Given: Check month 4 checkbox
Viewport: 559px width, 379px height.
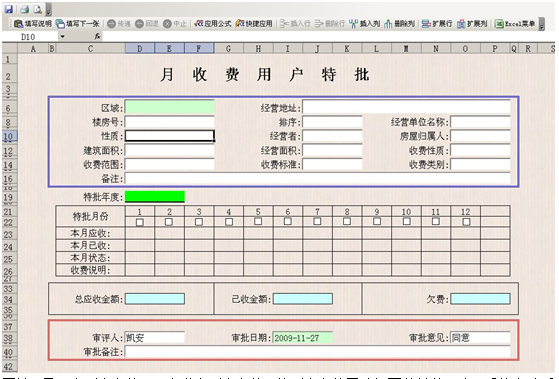Looking at the screenshot, I should click(x=229, y=222).
